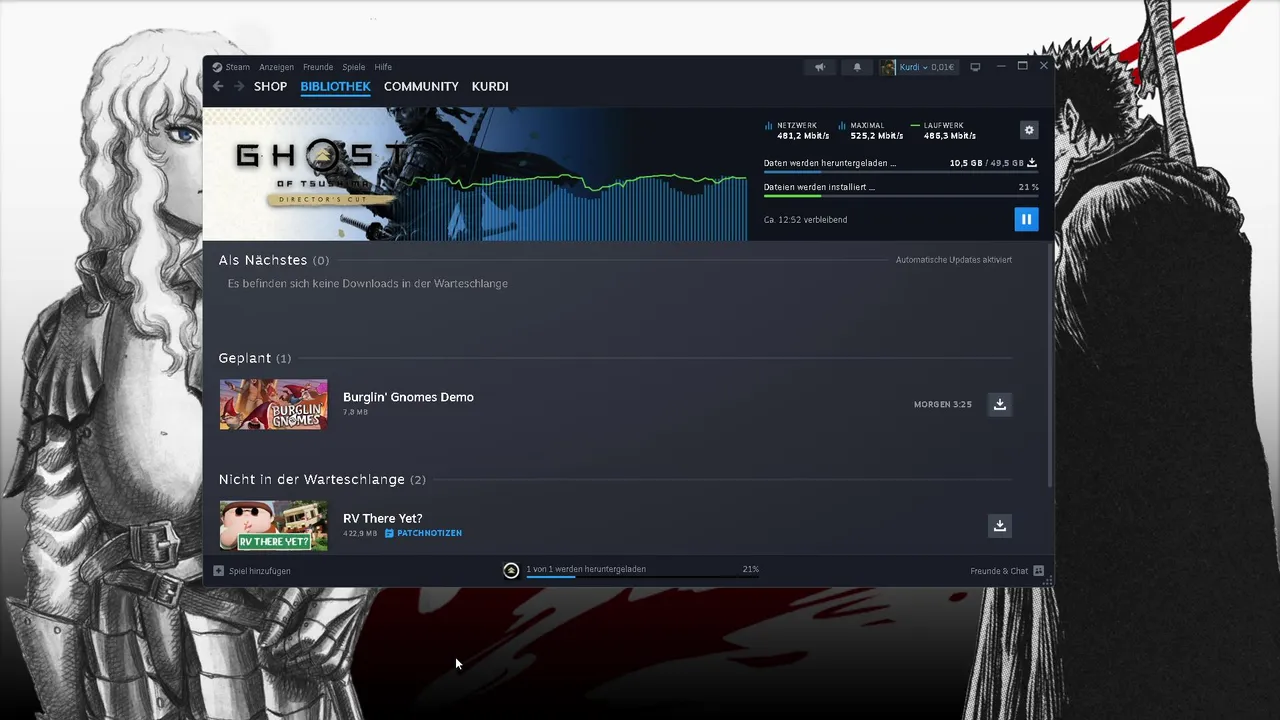Click the download tray icon beside 49,5 GB
Screen dimensions: 1280x720
pyautogui.click(x=1032, y=162)
